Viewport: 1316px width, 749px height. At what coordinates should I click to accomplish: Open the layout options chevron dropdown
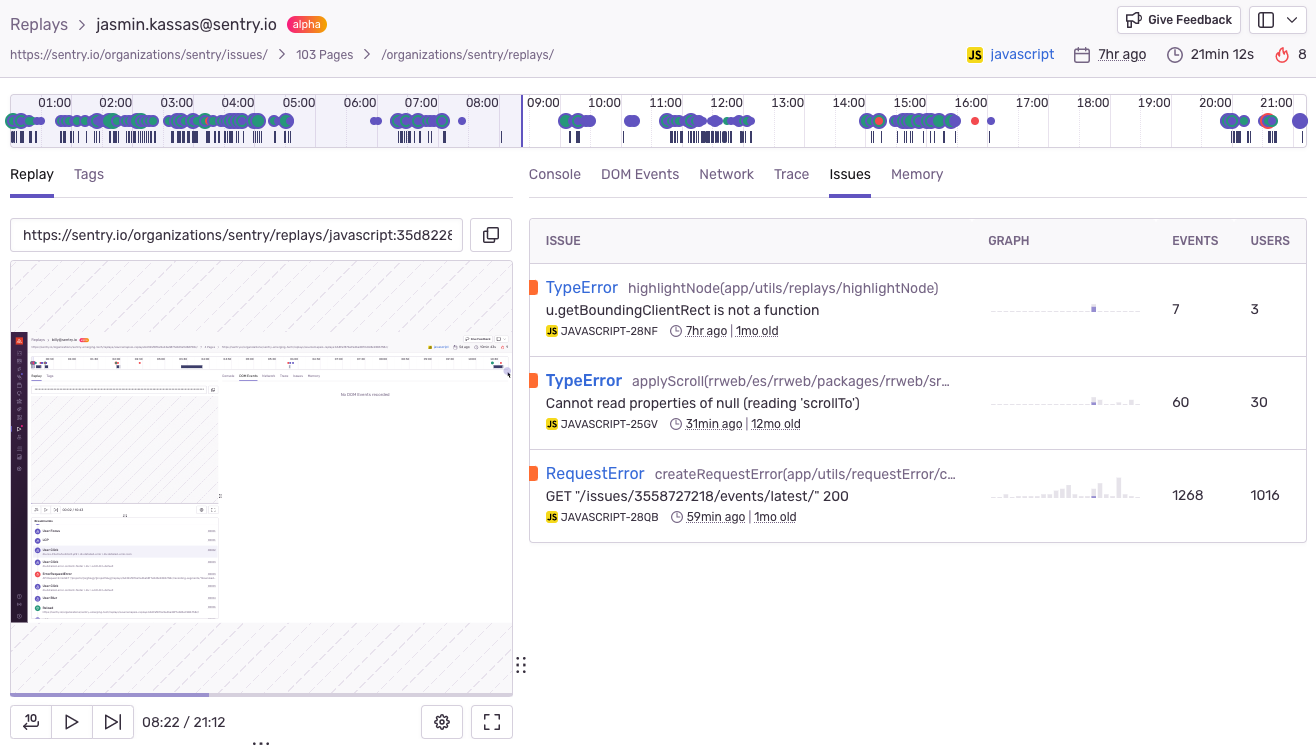tap(1290, 20)
